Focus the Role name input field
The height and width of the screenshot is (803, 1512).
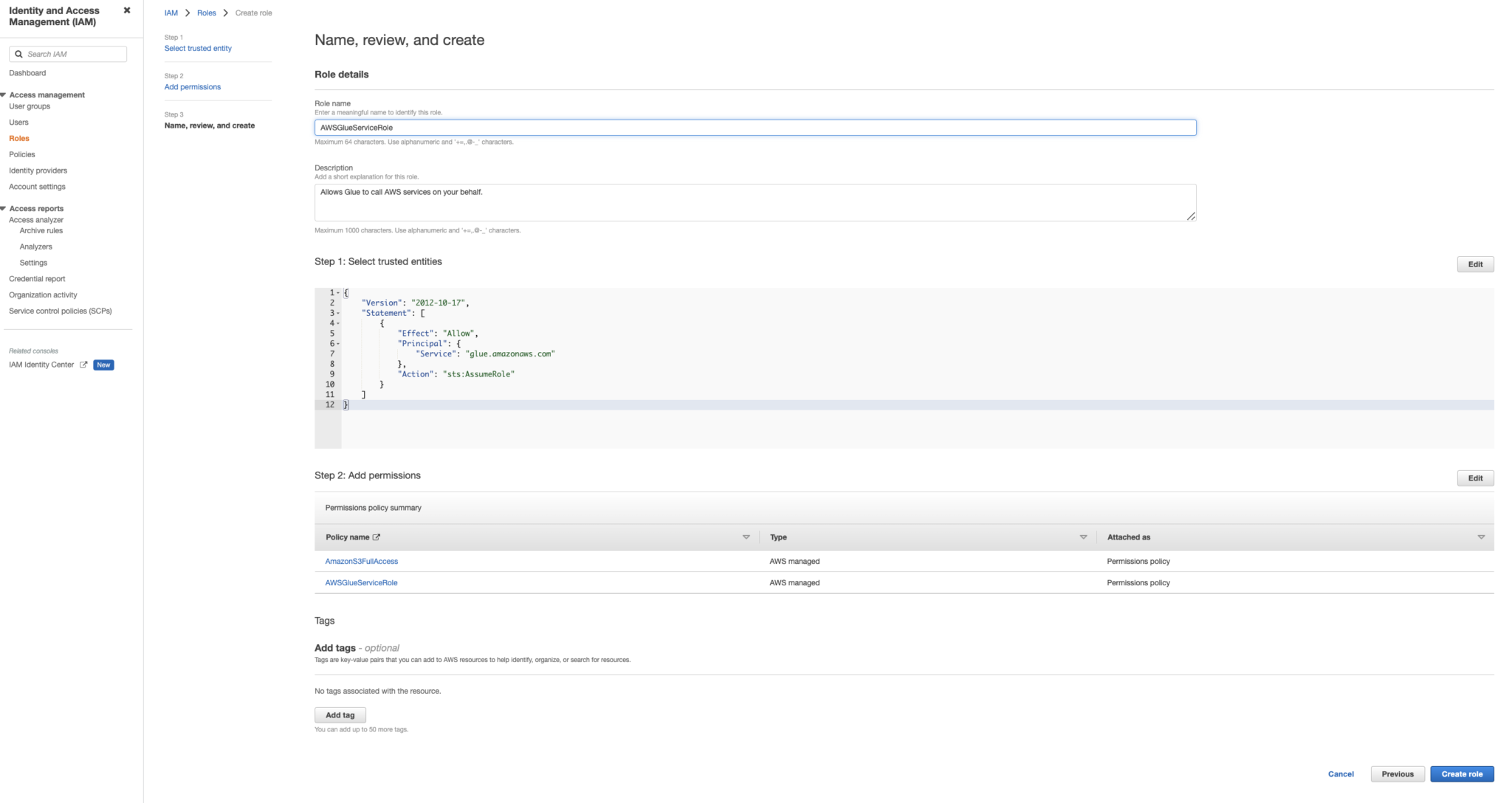coord(755,128)
